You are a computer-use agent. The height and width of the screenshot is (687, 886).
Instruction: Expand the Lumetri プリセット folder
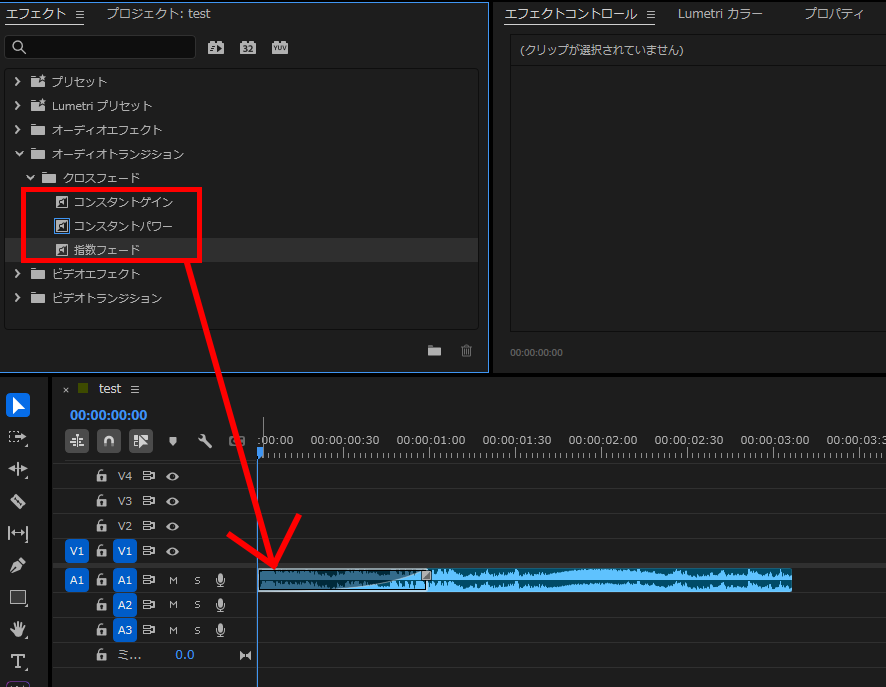[x=17, y=106]
